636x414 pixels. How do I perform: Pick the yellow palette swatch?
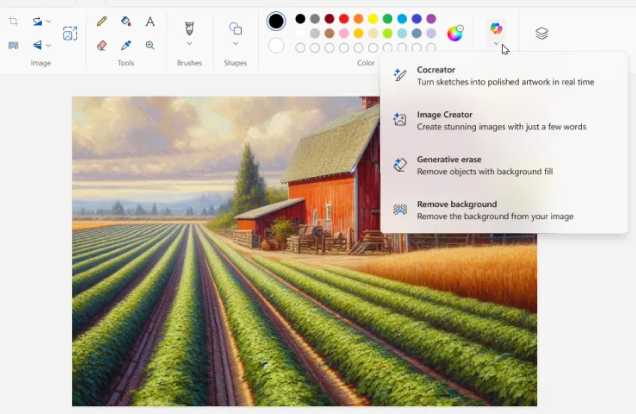coord(373,19)
